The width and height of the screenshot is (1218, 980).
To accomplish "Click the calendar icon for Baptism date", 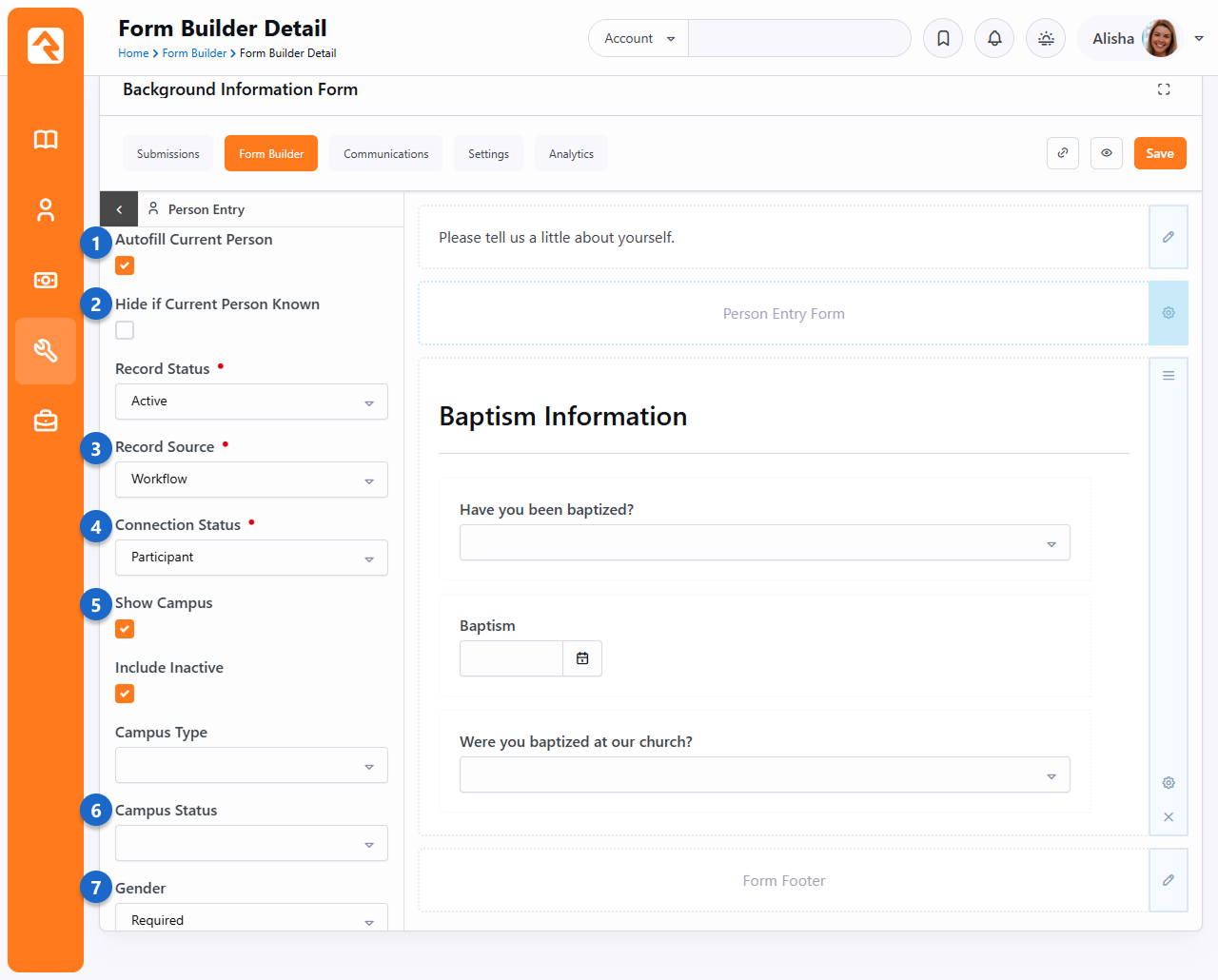I will 582,658.
